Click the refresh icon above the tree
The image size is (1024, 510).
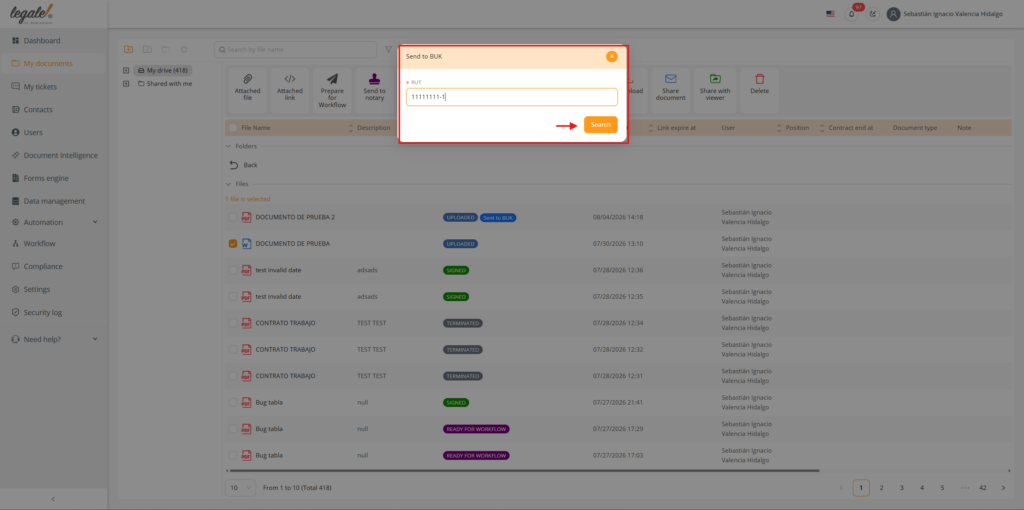click(x=184, y=49)
